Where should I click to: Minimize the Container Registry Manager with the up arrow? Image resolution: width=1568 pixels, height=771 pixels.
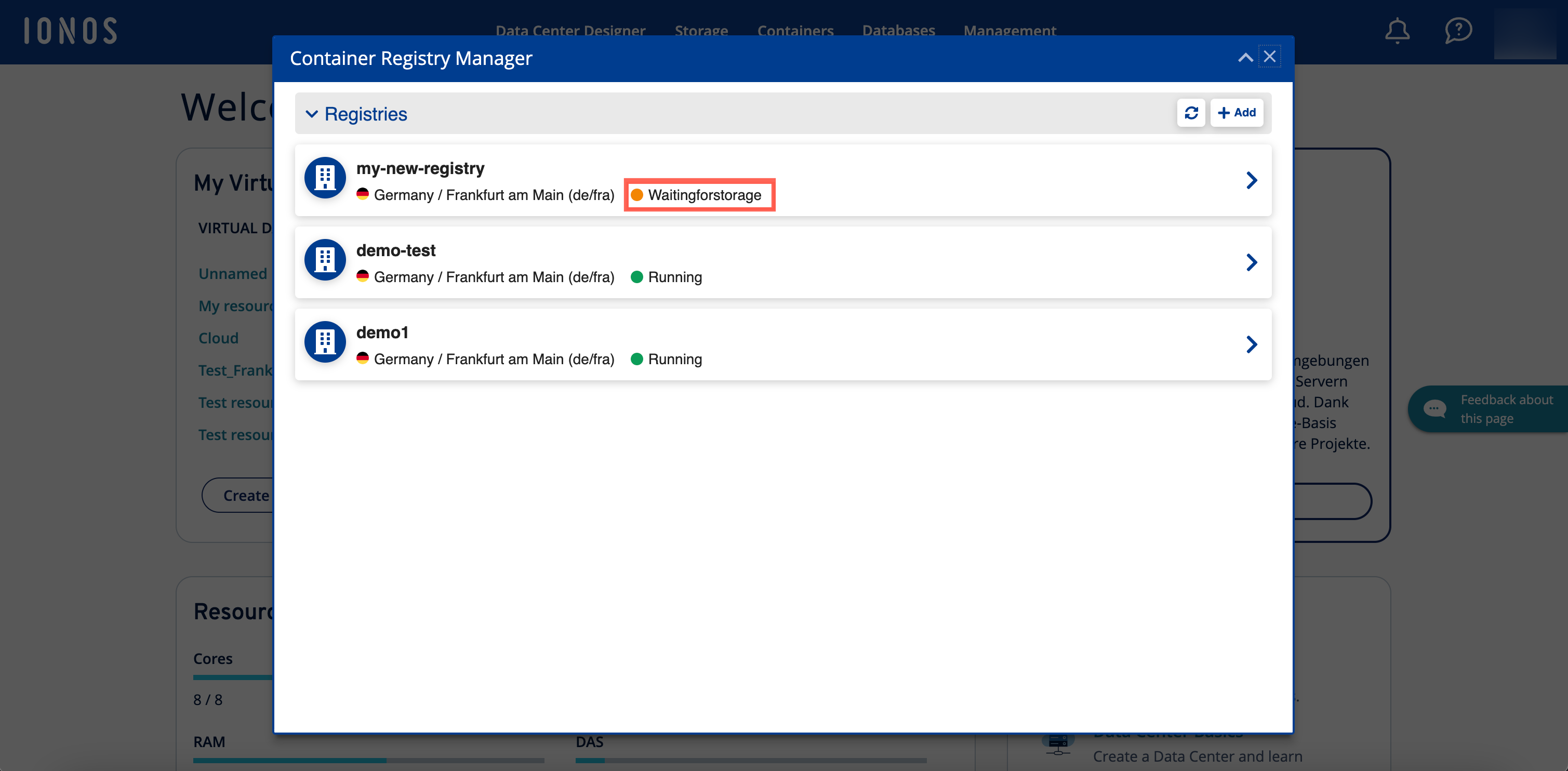[x=1245, y=58]
